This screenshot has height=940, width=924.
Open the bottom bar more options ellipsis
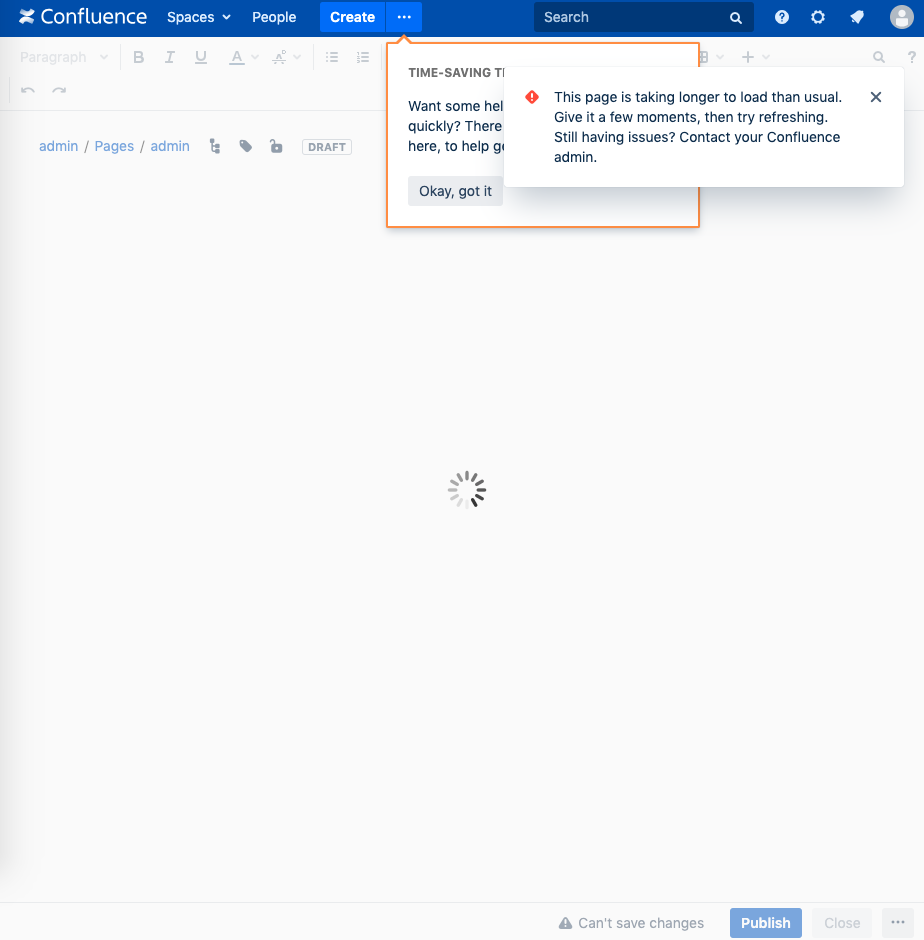[x=898, y=923]
